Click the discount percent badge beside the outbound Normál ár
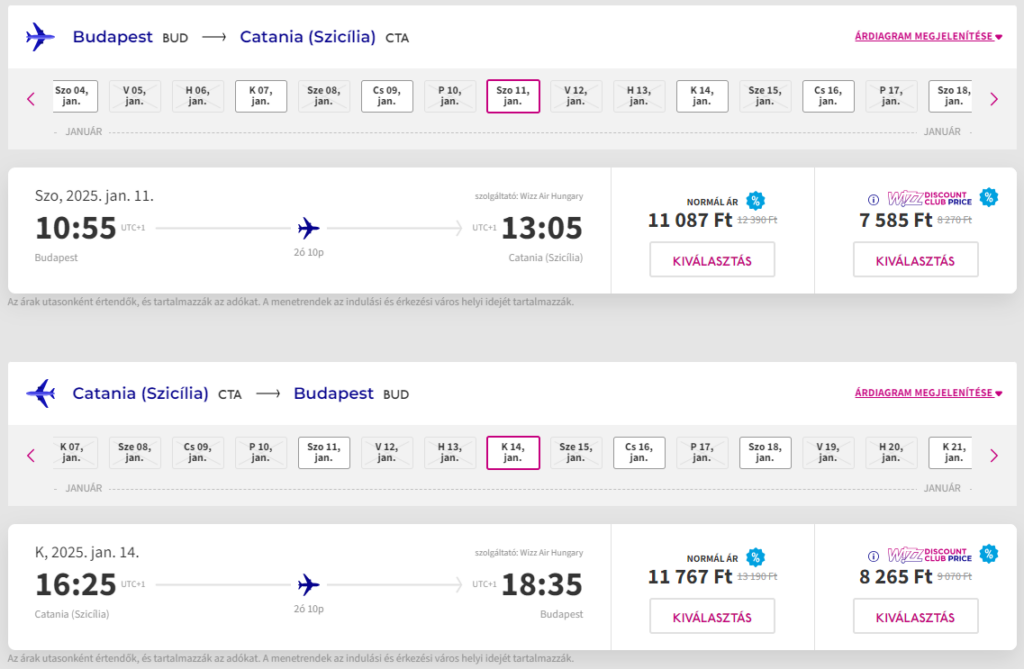Viewport: 1024px width, 669px height. coord(756,201)
